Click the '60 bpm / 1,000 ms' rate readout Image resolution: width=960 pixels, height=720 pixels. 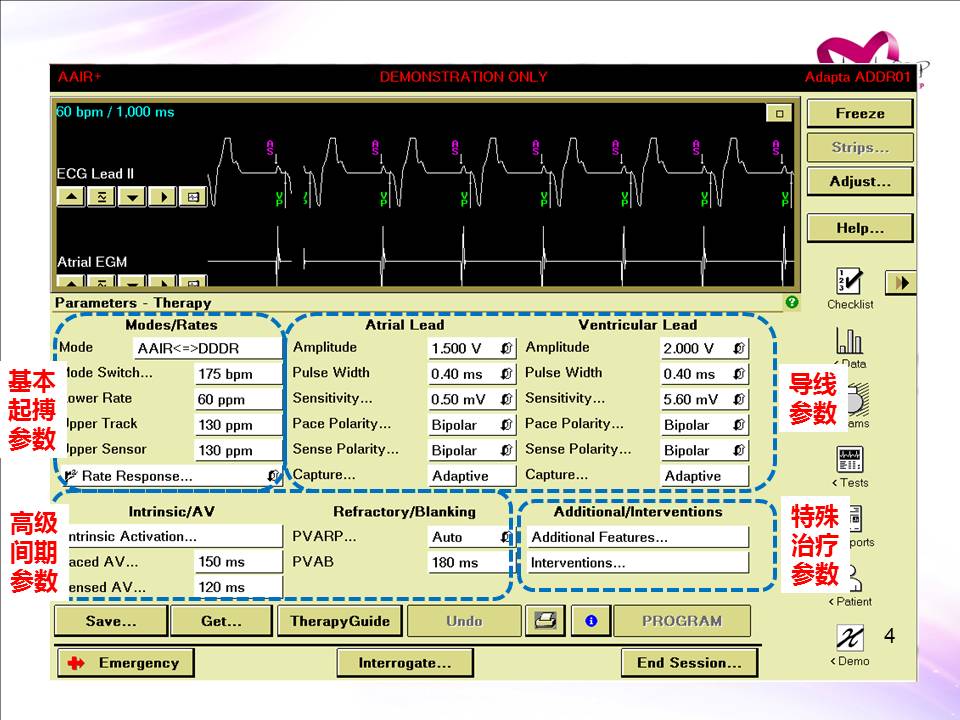coord(115,112)
